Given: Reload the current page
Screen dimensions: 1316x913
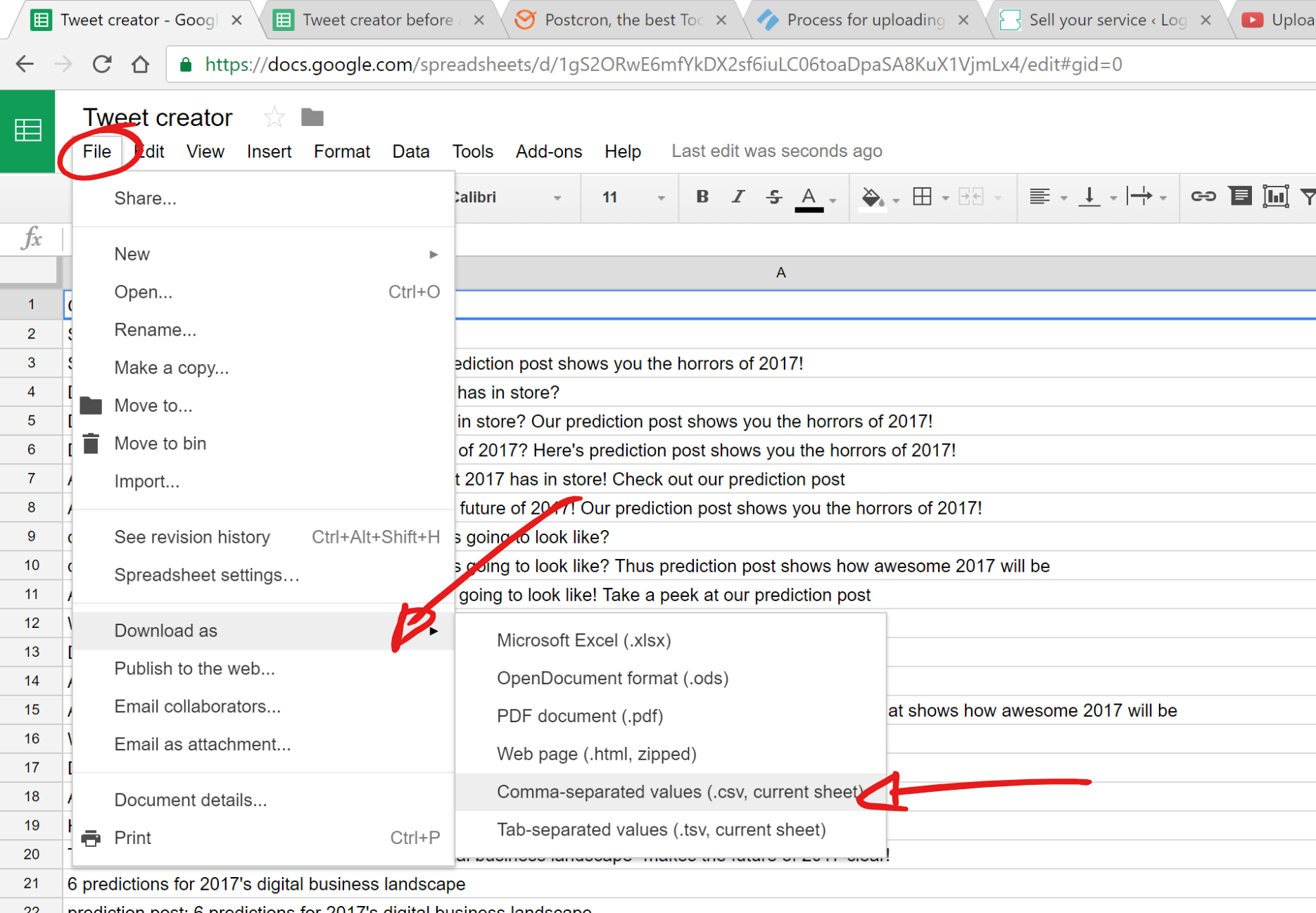Looking at the screenshot, I should click(x=102, y=64).
